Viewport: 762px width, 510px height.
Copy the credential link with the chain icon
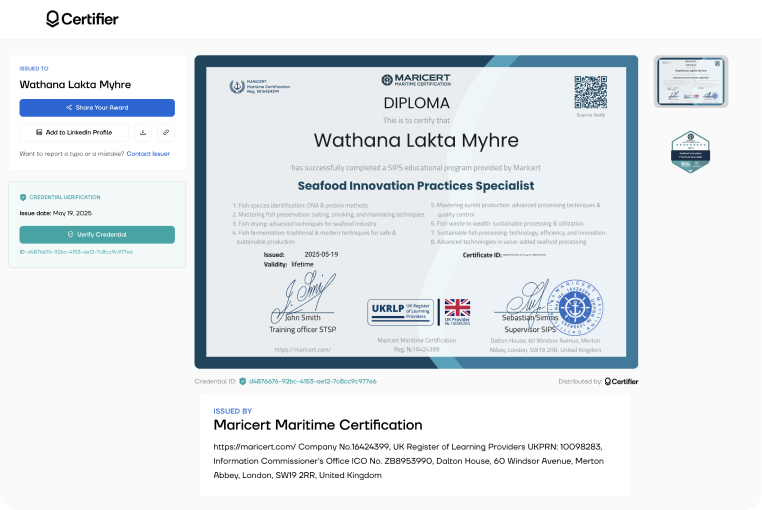(x=166, y=132)
